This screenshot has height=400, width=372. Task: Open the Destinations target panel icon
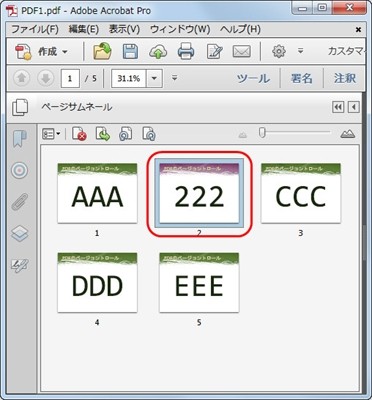click(x=19, y=171)
